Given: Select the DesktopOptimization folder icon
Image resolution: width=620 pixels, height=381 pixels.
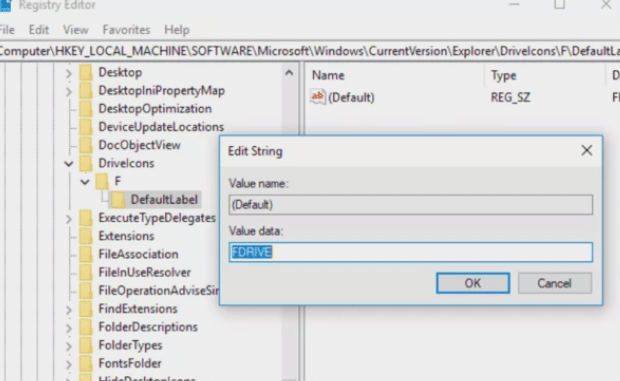Looking at the screenshot, I should pos(86,109).
